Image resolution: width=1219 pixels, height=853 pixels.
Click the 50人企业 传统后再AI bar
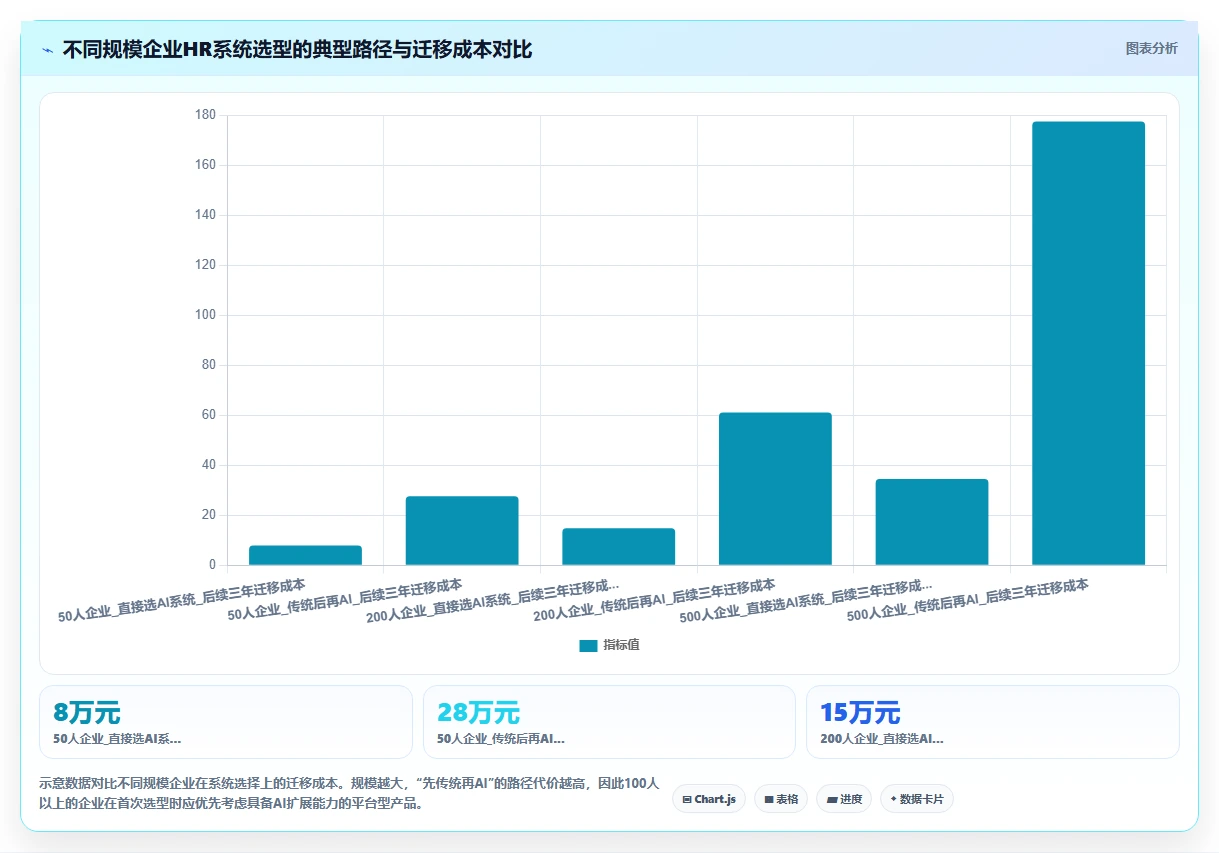point(462,531)
